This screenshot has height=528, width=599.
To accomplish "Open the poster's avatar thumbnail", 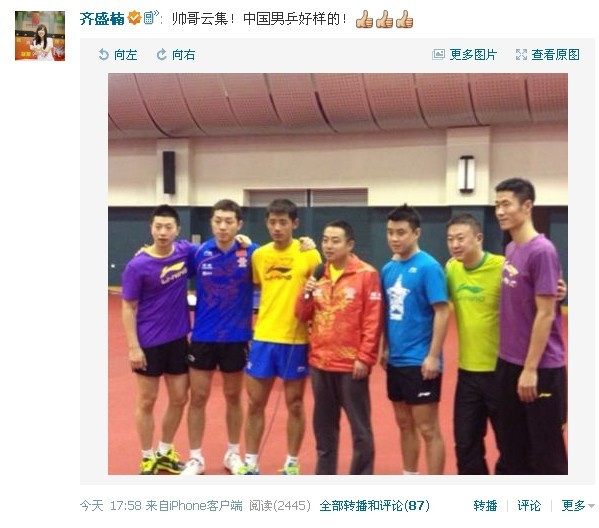I will 40,36.
